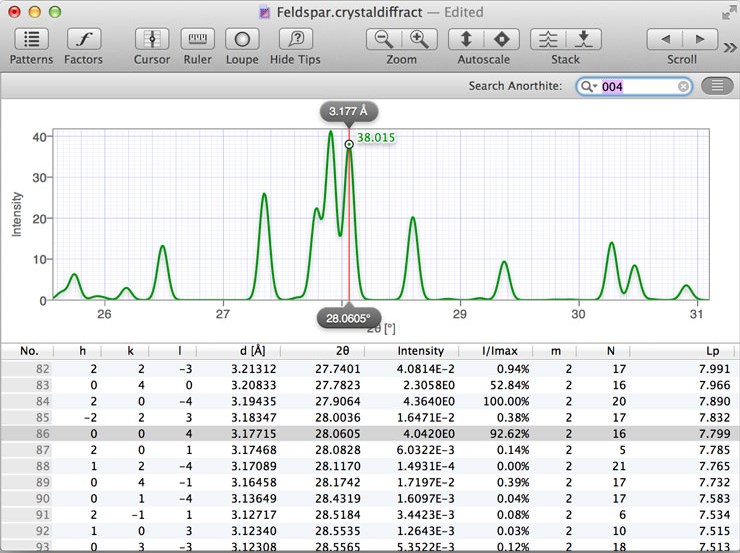Image resolution: width=740 pixels, height=553 pixels.
Task: Clear the search field text
Action: click(684, 87)
